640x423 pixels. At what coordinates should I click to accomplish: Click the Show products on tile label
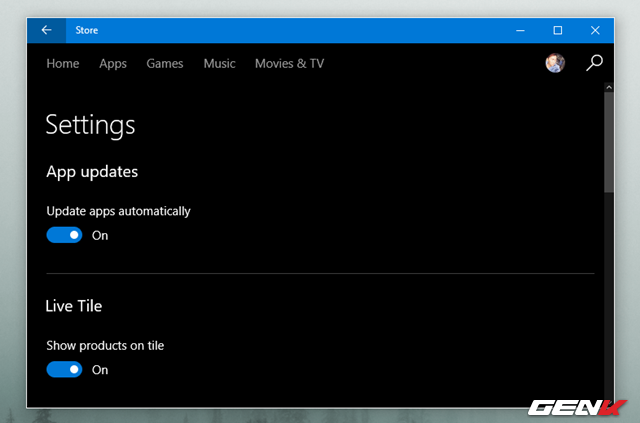tap(105, 345)
